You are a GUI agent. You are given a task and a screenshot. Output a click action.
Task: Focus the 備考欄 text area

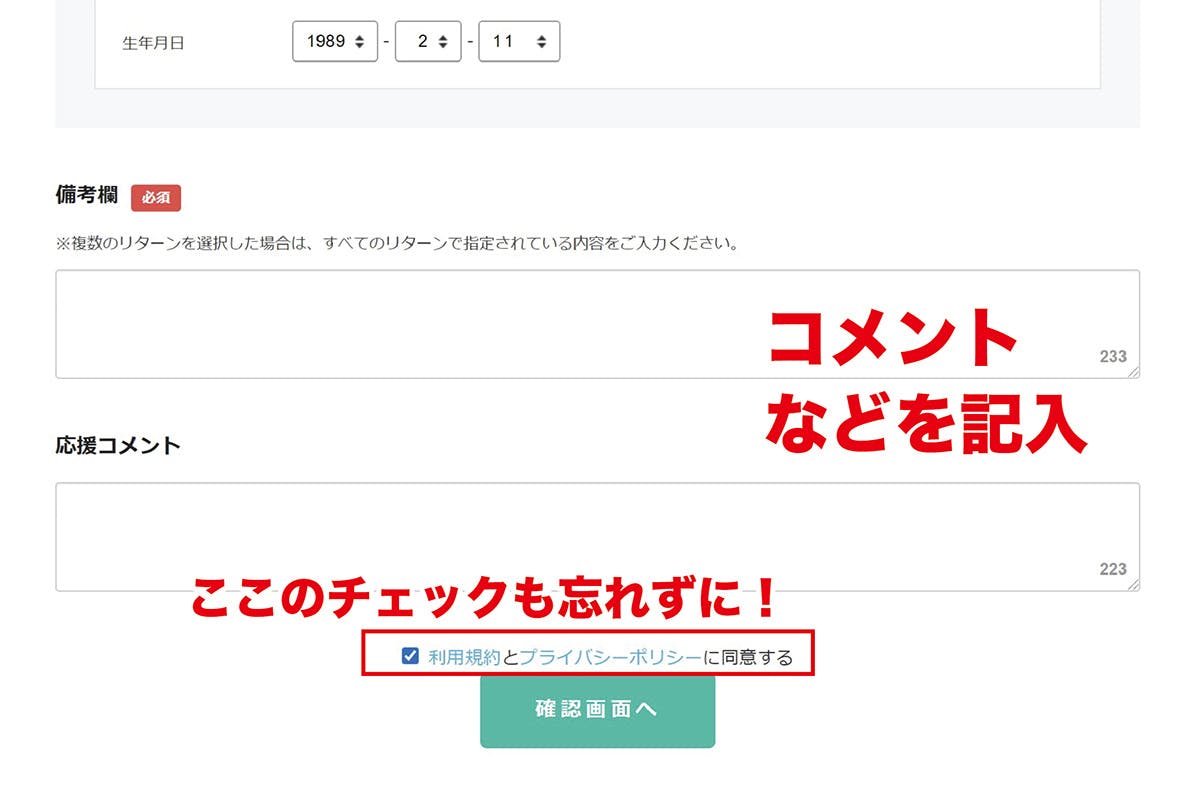coord(400,324)
